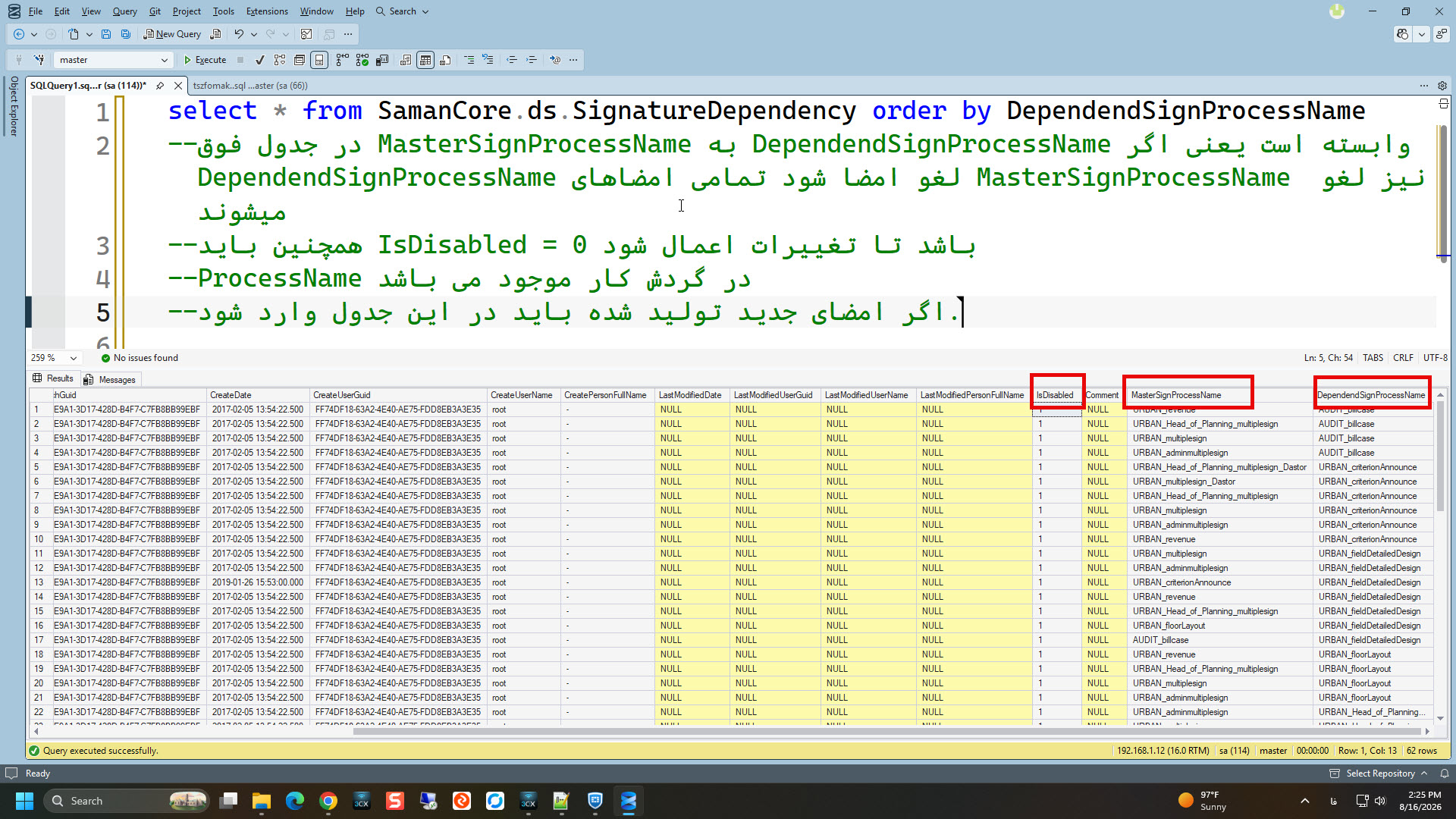The image size is (1456, 819).
Task: Open the SQL editor toolbar overflow options
Action: pos(573,60)
